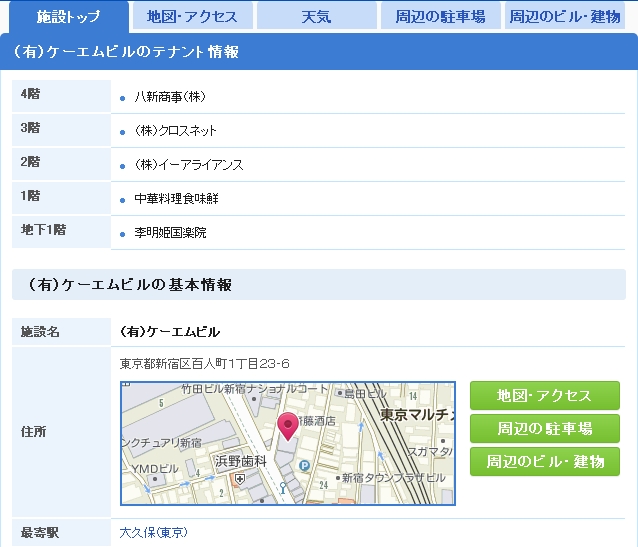Click 島田ビル label on the map

pyautogui.click(x=365, y=394)
